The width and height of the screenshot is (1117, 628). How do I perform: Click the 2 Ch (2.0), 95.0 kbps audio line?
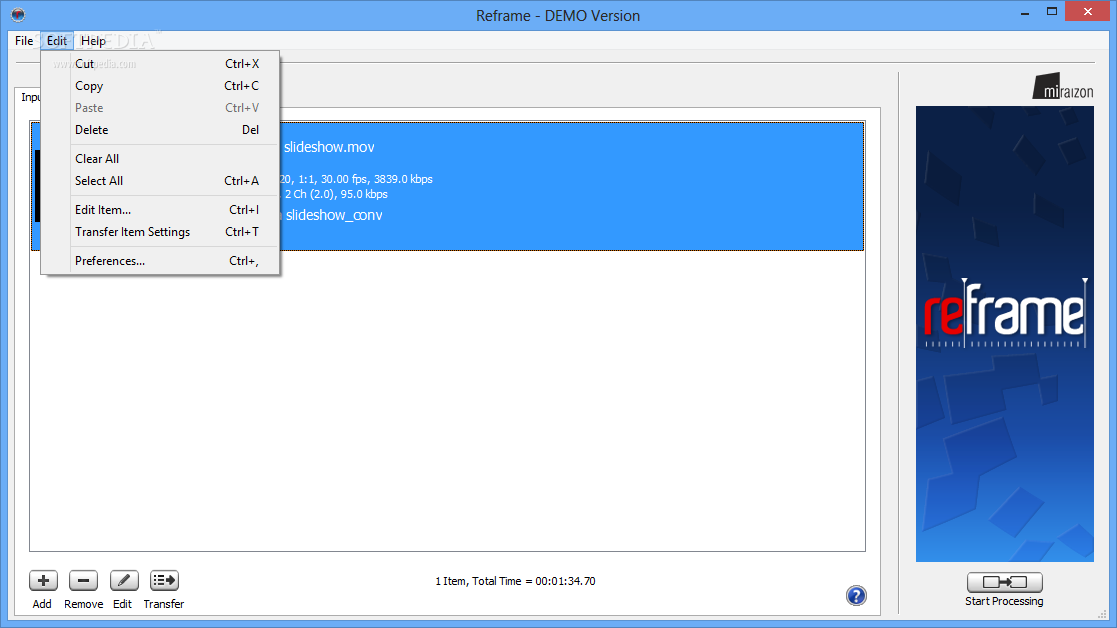pos(336,194)
